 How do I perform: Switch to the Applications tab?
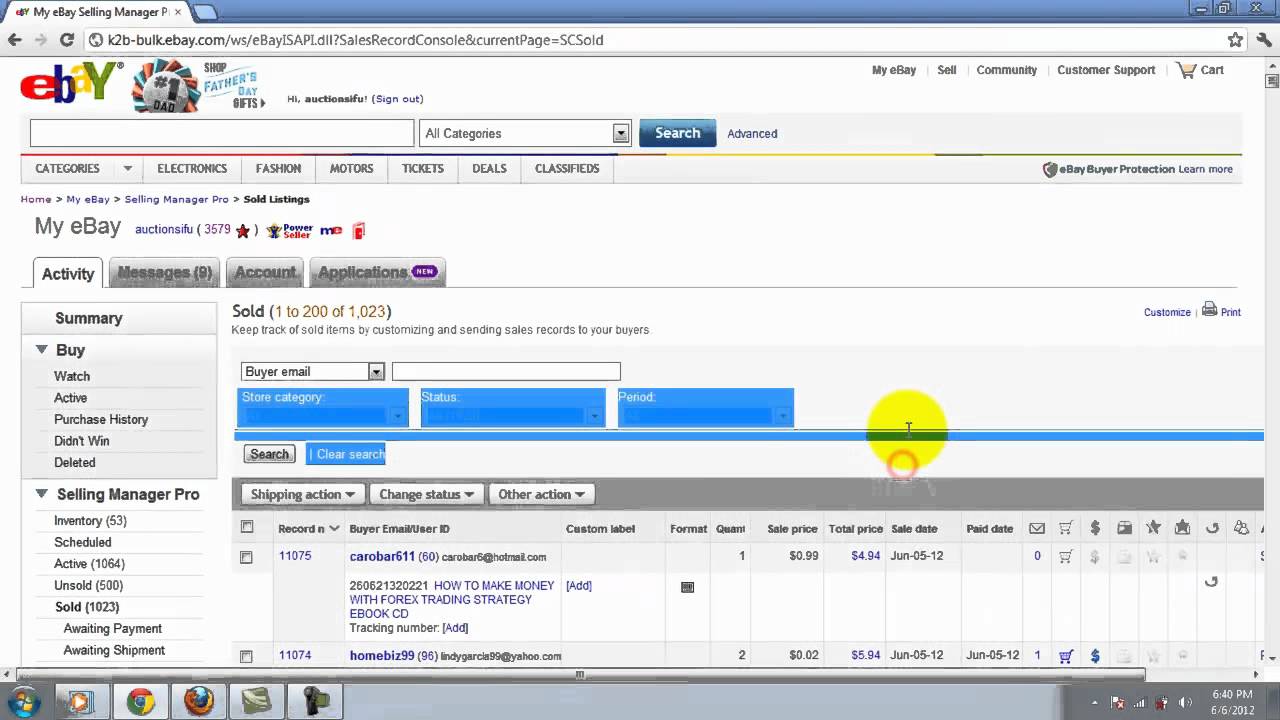pyautogui.click(x=377, y=272)
